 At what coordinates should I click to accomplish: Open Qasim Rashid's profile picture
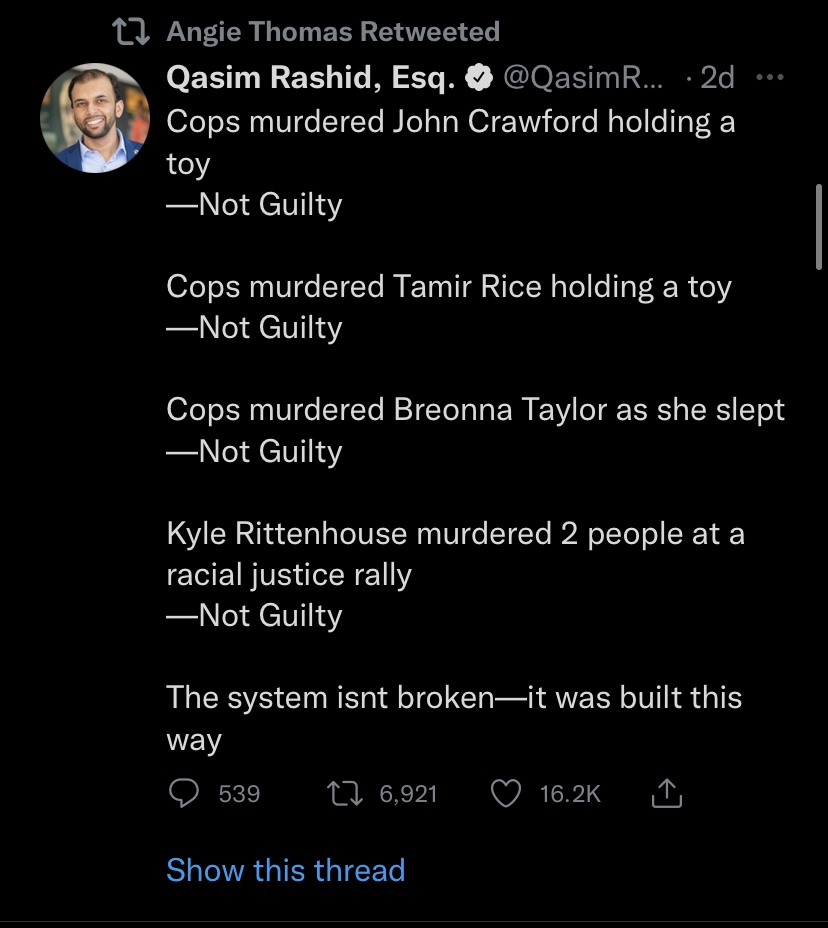pyautogui.click(x=95, y=118)
